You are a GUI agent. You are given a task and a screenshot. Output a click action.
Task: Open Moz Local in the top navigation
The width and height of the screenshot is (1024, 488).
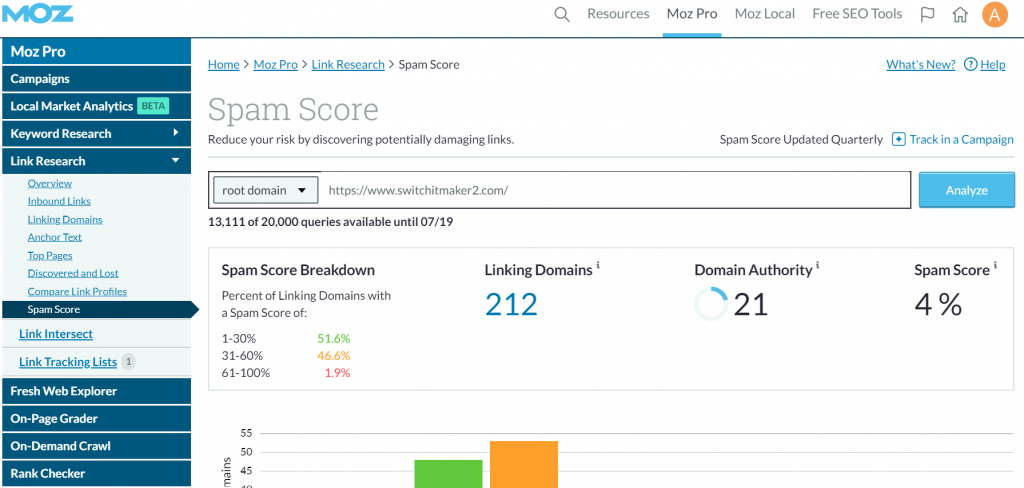[x=765, y=14]
